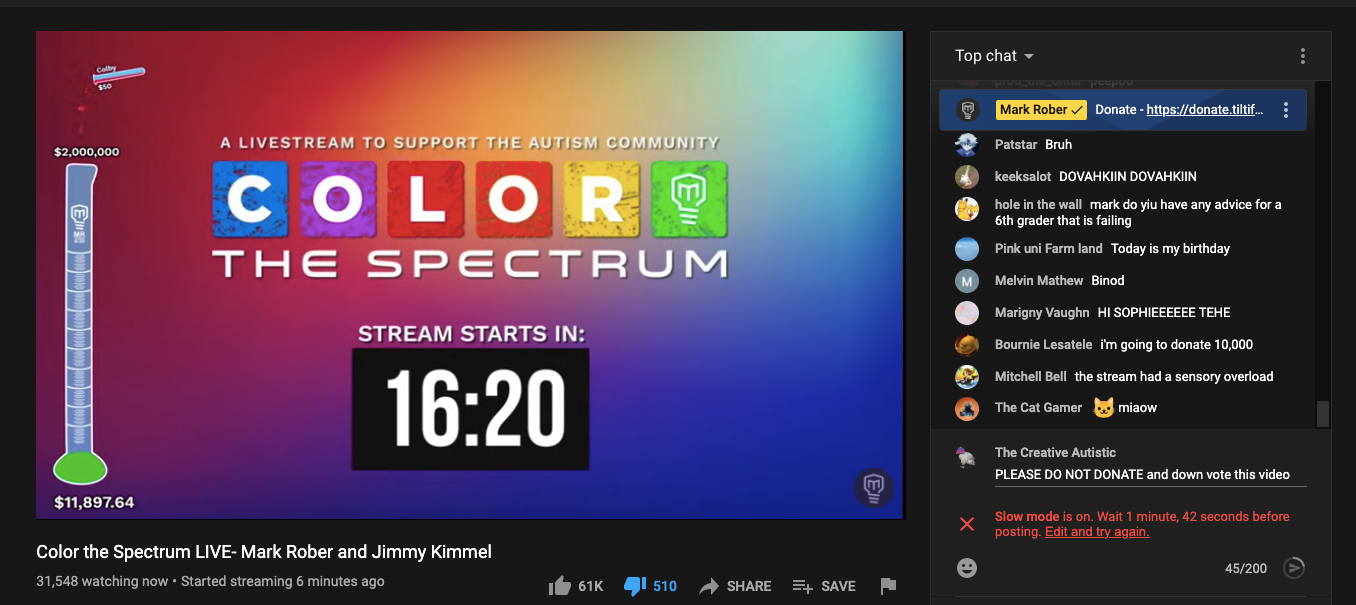
Task: Click The Cat Gamer's profile avatar
Action: (x=966, y=408)
